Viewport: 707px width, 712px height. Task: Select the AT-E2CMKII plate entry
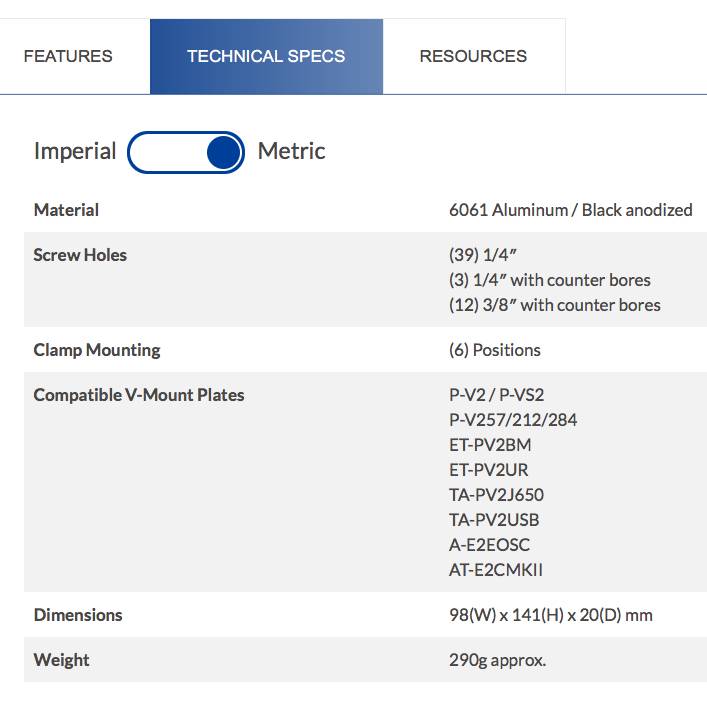(x=496, y=570)
